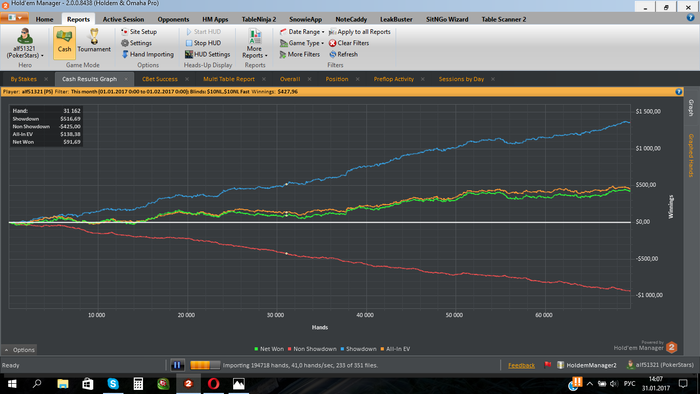This screenshot has width=700, height=394.
Task: Open the SitNGo Wizard ribbon tab
Action: 447,19
